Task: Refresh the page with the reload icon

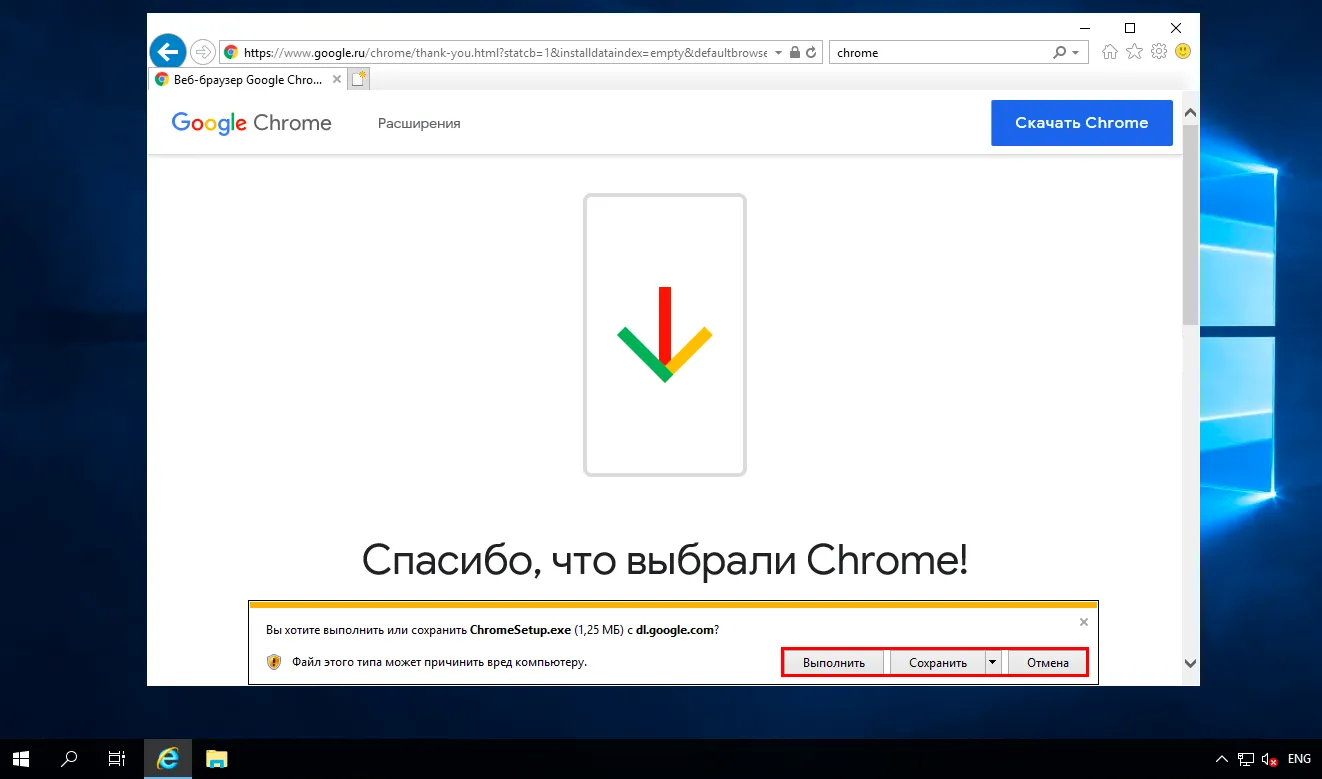Action: [x=812, y=52]
